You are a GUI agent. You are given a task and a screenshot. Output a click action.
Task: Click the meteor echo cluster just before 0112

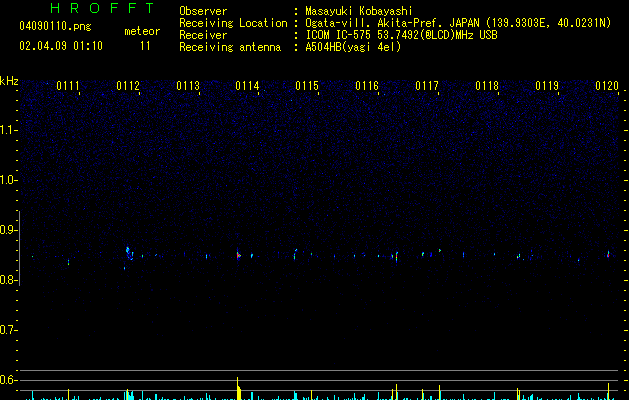point(129,253)
